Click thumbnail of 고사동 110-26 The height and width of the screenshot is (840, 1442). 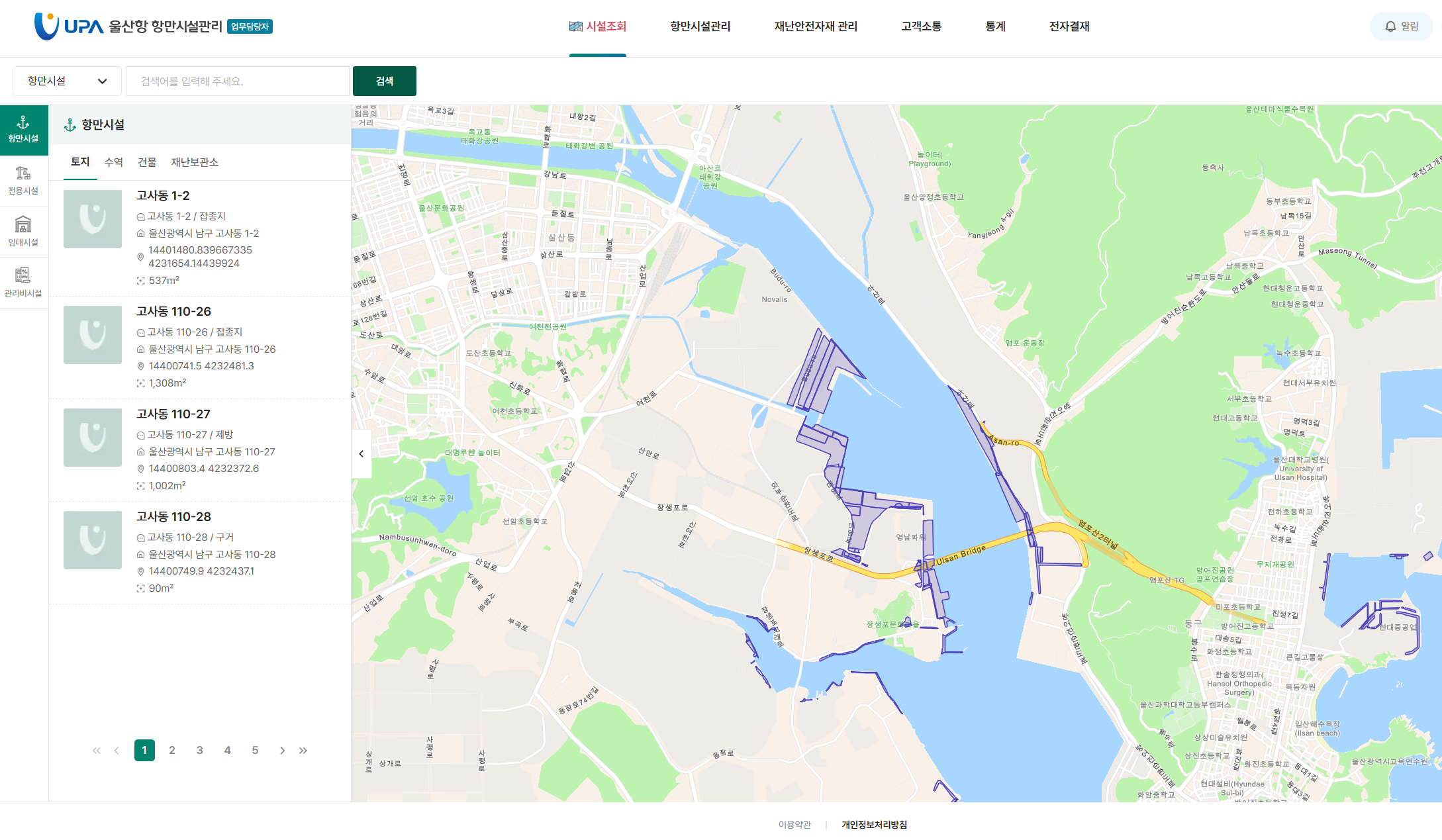click(x=93, y=335)
